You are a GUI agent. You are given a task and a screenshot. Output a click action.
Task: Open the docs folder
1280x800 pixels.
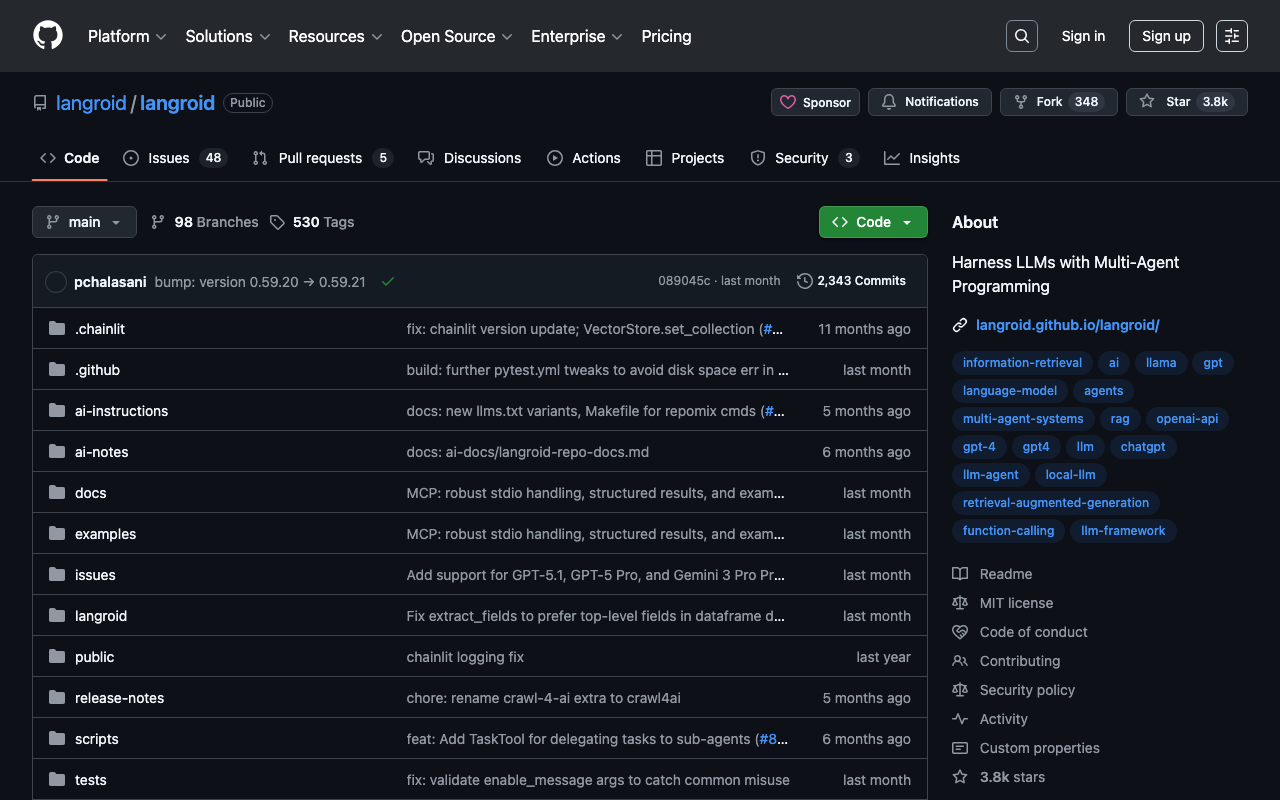pos(90,493)
